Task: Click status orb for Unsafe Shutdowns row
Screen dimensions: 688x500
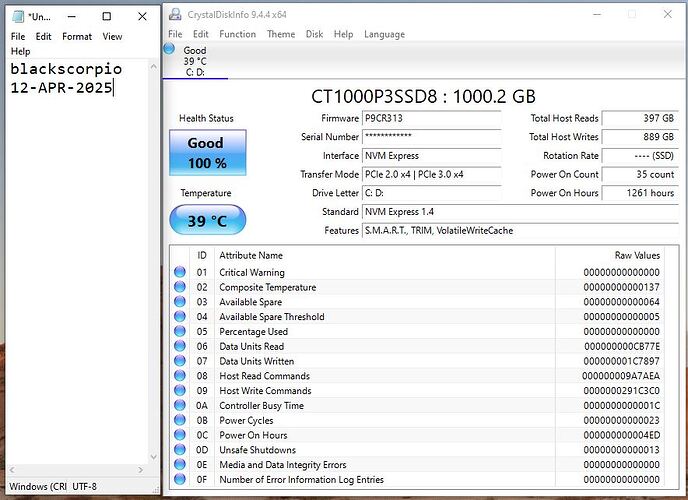Action: [180, 450]
